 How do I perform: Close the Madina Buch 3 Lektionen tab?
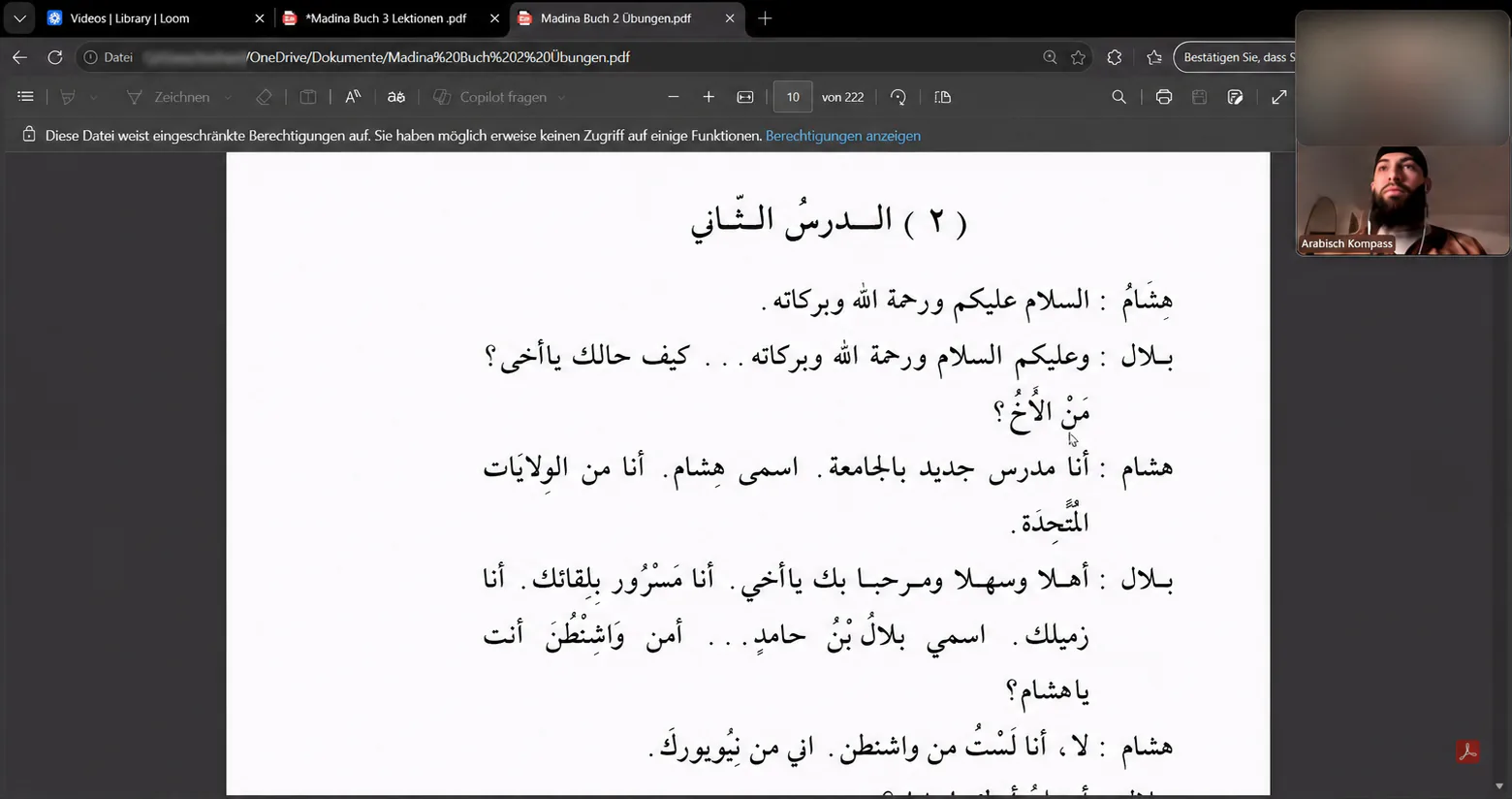tap(494, 18)
